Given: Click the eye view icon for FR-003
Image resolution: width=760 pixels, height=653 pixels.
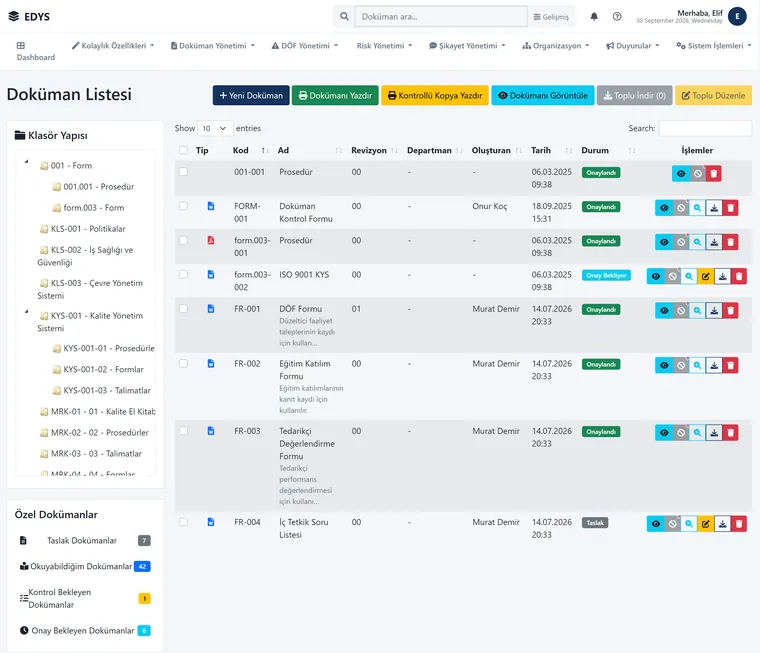Looking at the screenshot, I should [x=664, y=432].
